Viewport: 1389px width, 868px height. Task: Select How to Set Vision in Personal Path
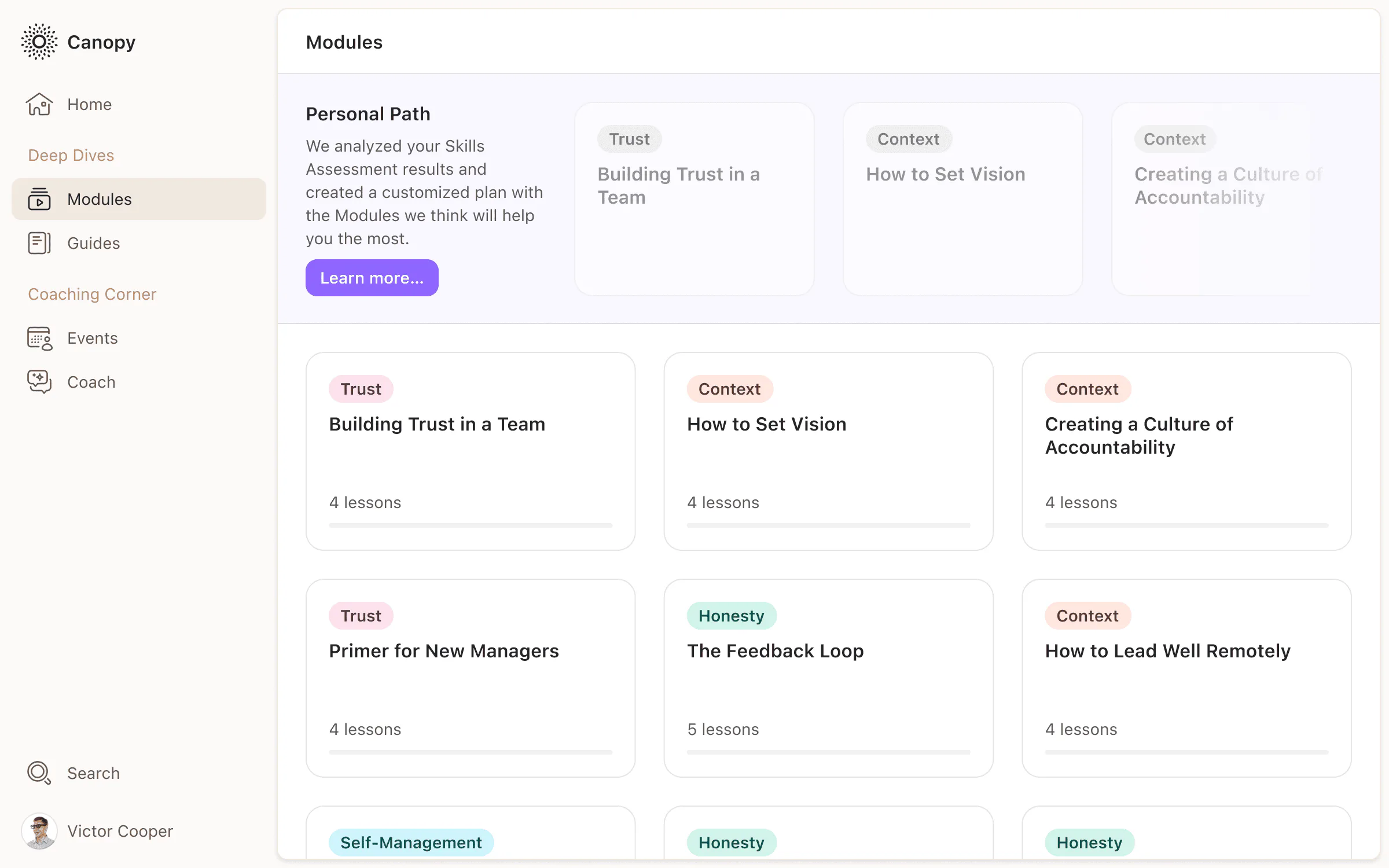962,198
